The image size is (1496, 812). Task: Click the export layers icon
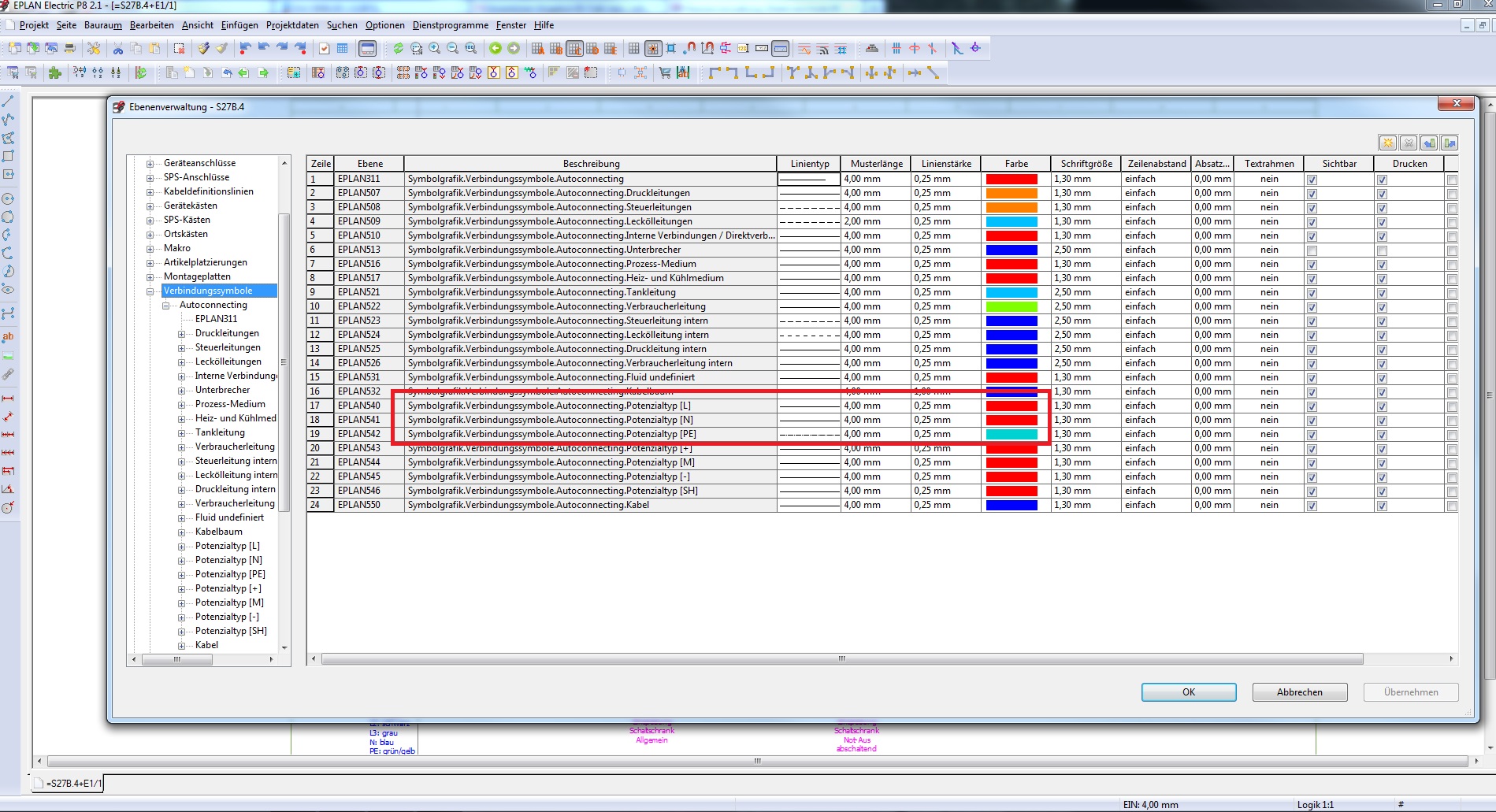[1450, 143]
